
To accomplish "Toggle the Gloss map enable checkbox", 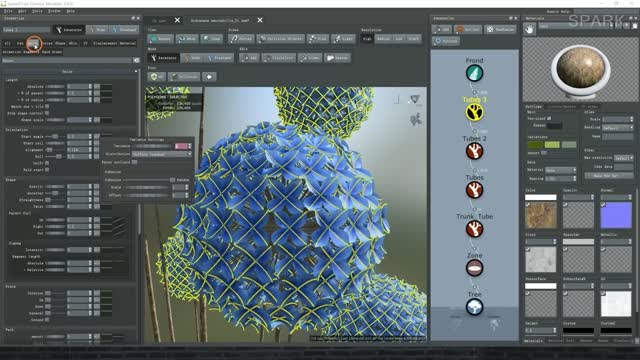I will point(528,249).
